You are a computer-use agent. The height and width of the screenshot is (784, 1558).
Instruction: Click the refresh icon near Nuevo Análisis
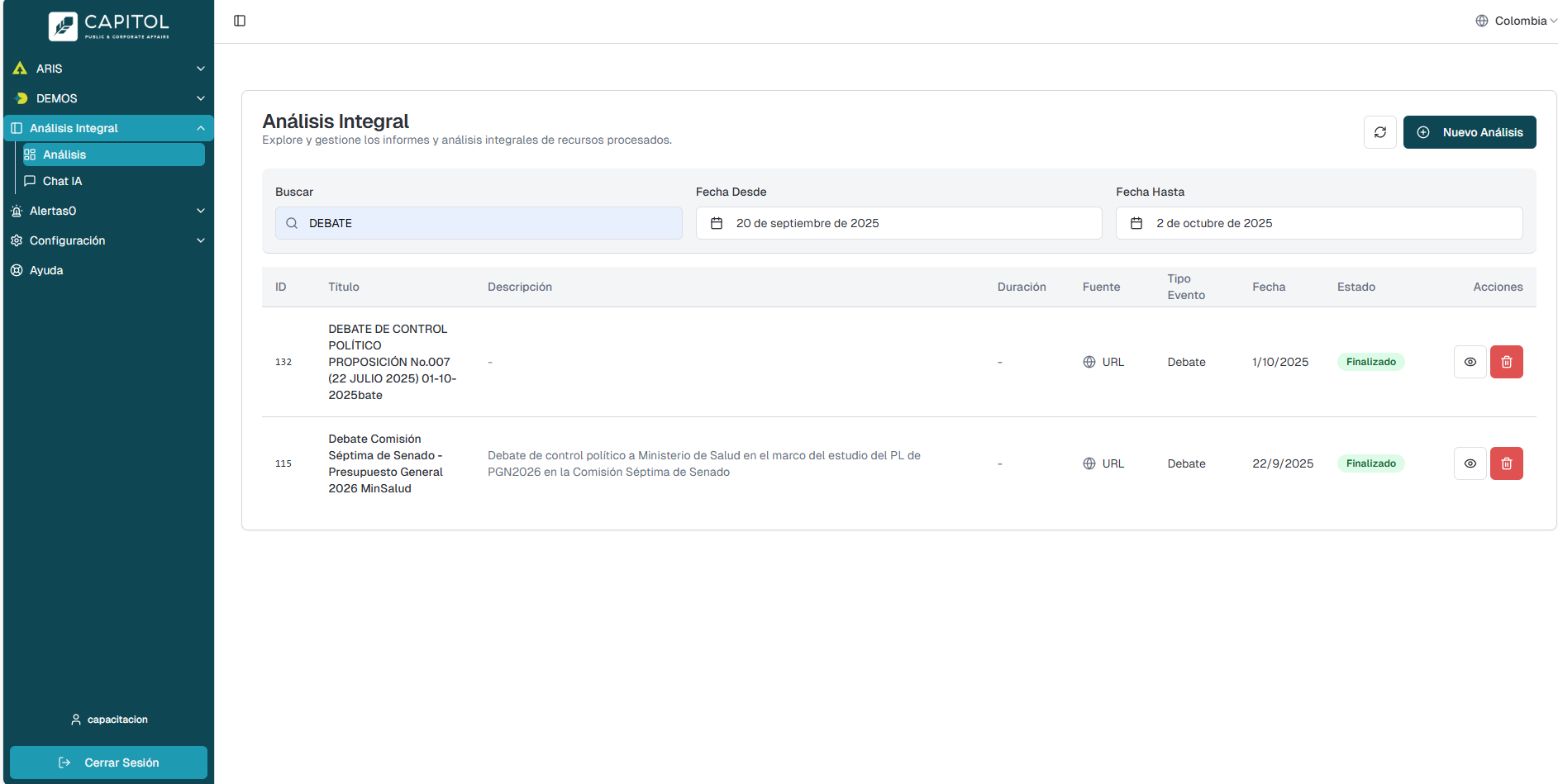pos(1380,132)
